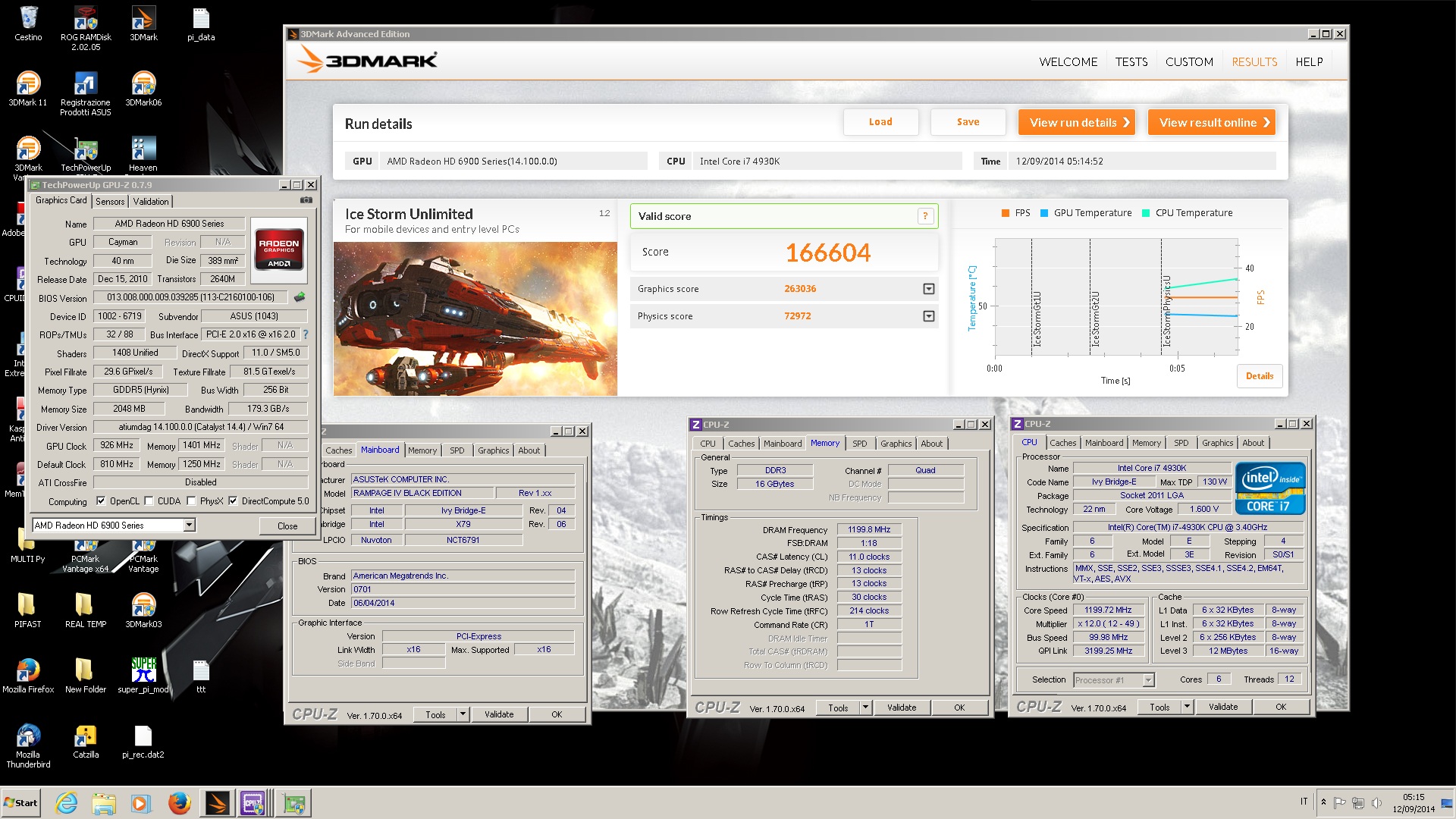Switch to Sensors tab in GPU-Z
The width and height of the screenshot is (1456, 819).
click(110, 202)
